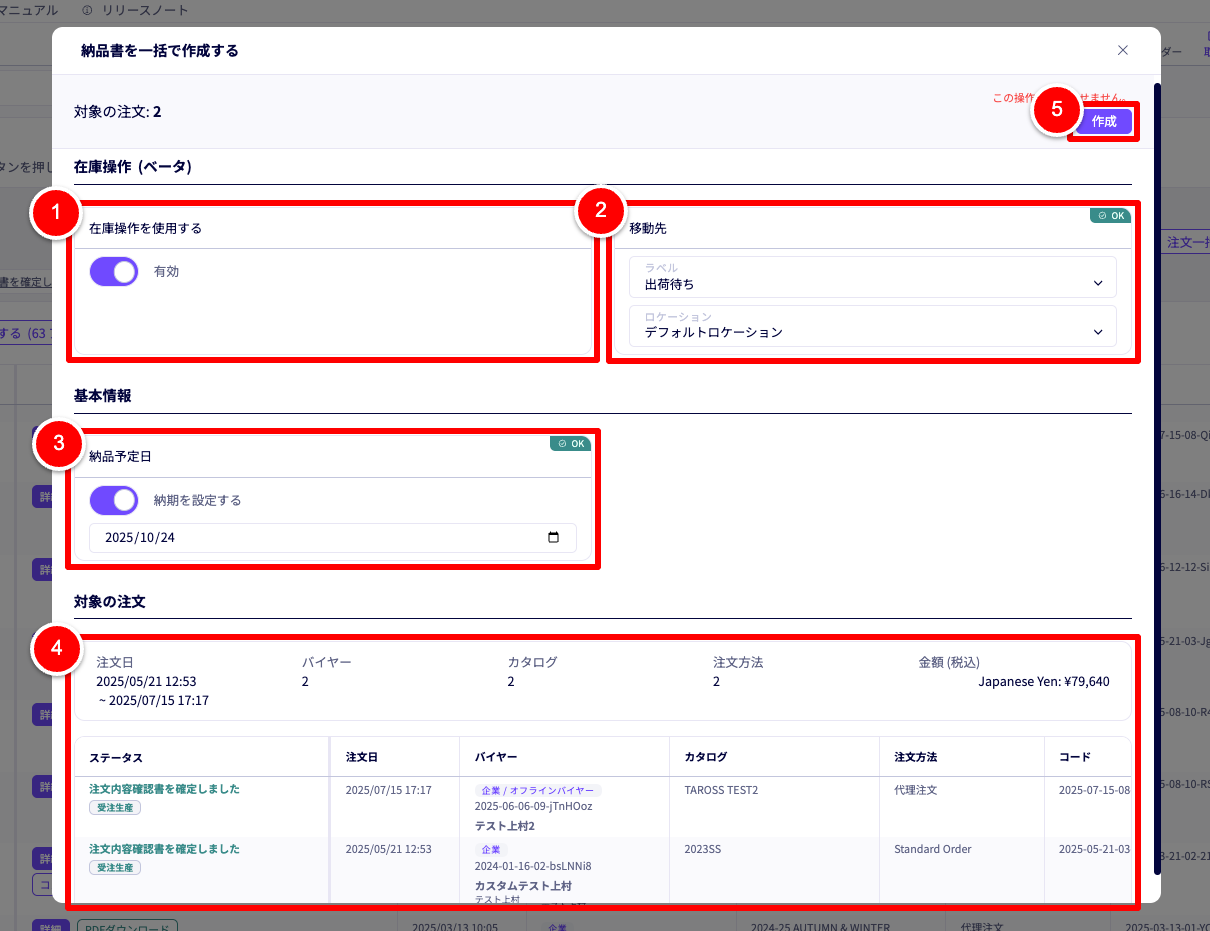The width and height of the screenshot is (1210, 931).
Task: Click the red annotation circle number 3
Action: pos(59,444)
